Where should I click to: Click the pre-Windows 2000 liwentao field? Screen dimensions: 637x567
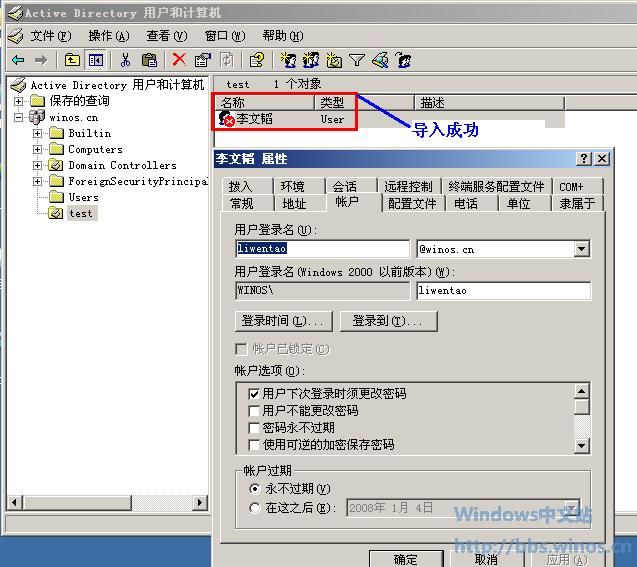pyautogui.click(x=503, y=290)
